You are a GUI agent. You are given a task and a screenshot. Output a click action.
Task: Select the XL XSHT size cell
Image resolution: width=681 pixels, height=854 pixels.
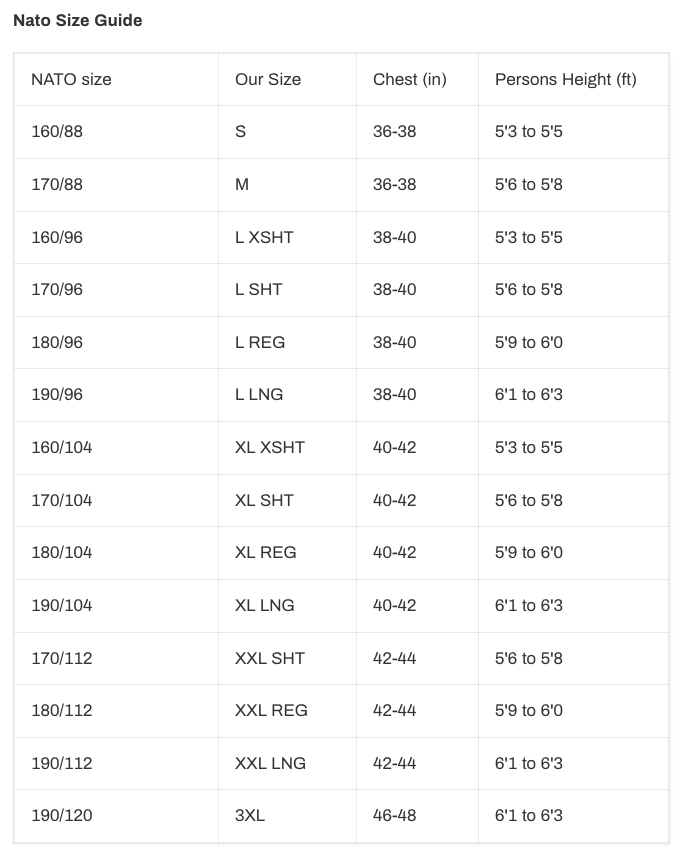(x=270, y=447)
